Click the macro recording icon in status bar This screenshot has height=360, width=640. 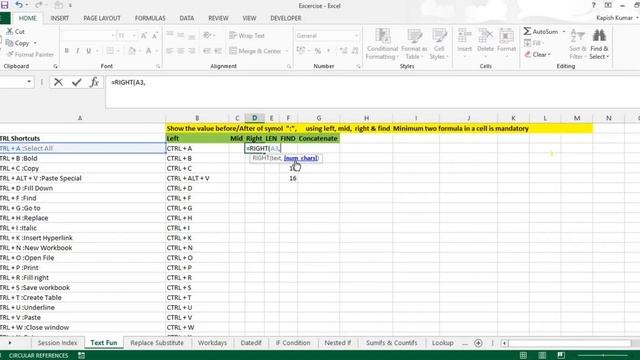tap(82, 356)
